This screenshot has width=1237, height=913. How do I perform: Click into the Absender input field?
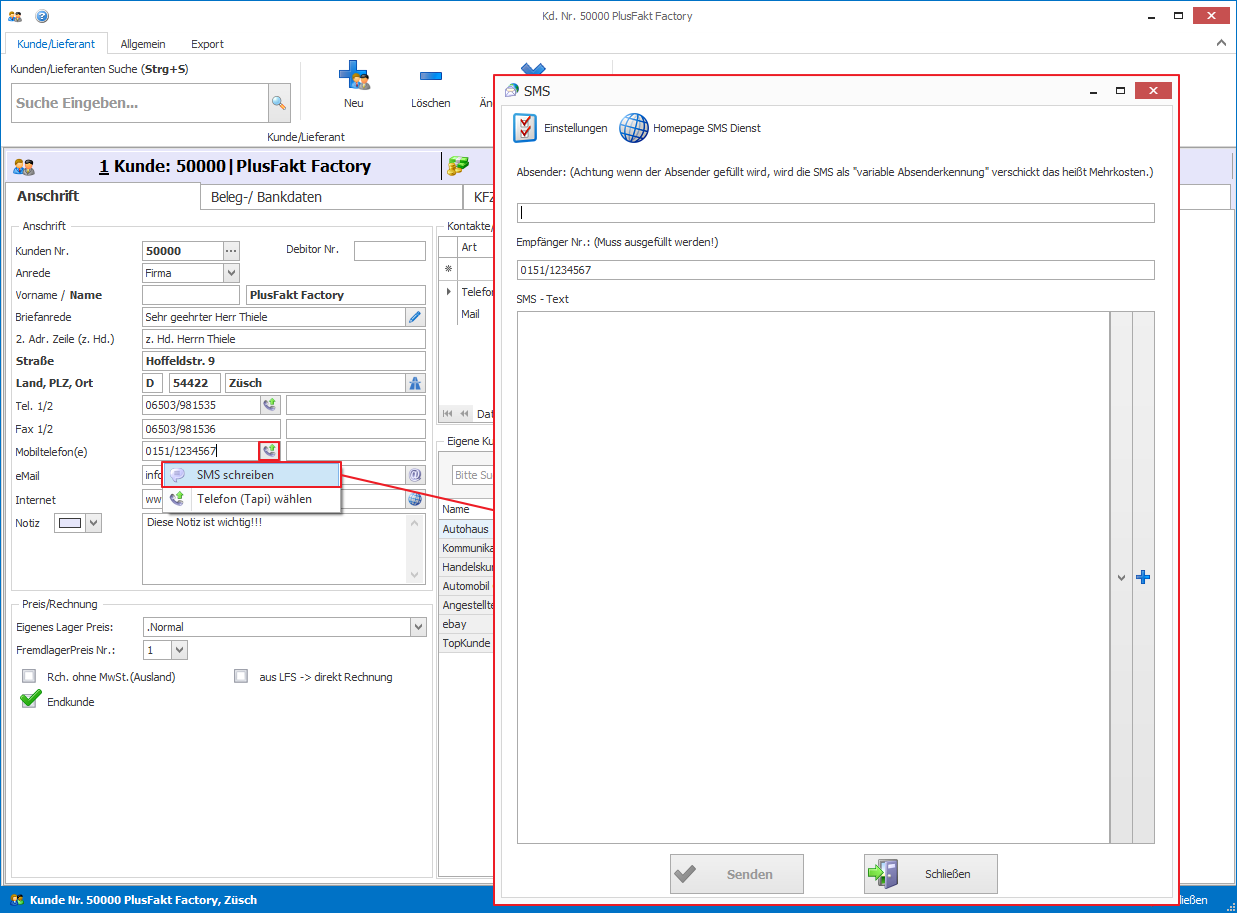click(x=836, y=213)
